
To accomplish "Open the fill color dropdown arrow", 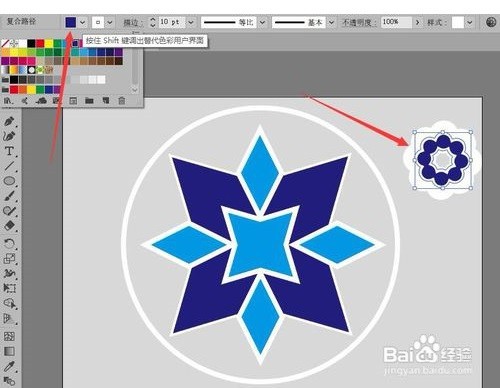I will pos(83,22).
